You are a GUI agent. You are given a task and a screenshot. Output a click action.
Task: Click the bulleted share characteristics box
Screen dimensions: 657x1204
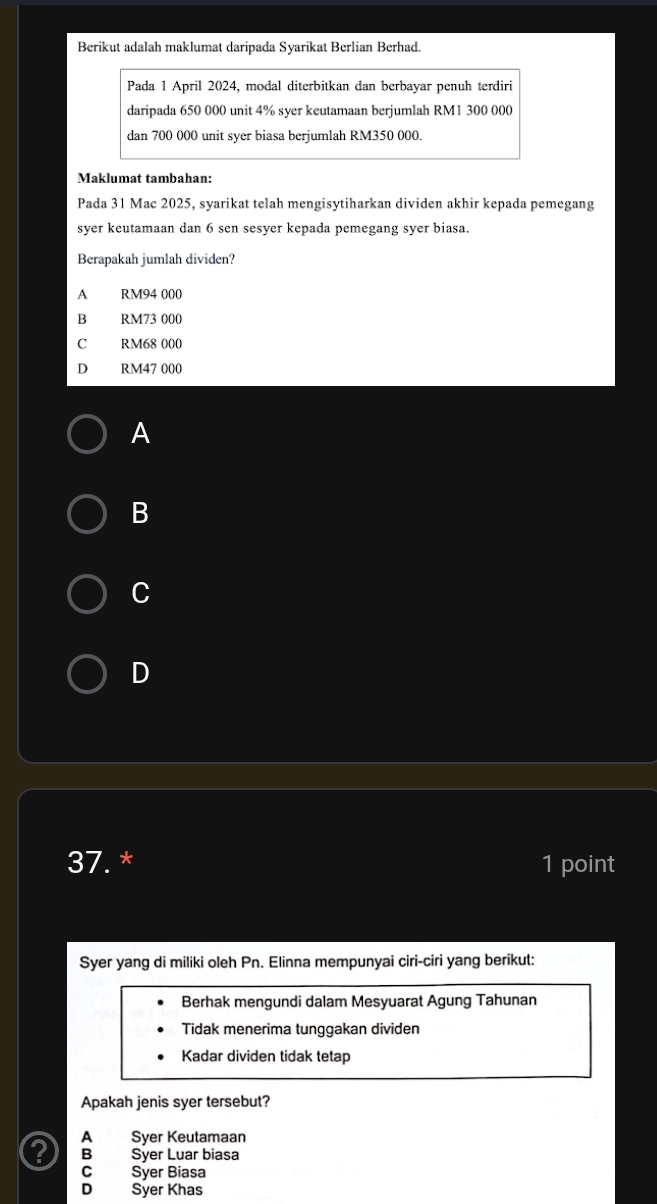click(355, 1028)
